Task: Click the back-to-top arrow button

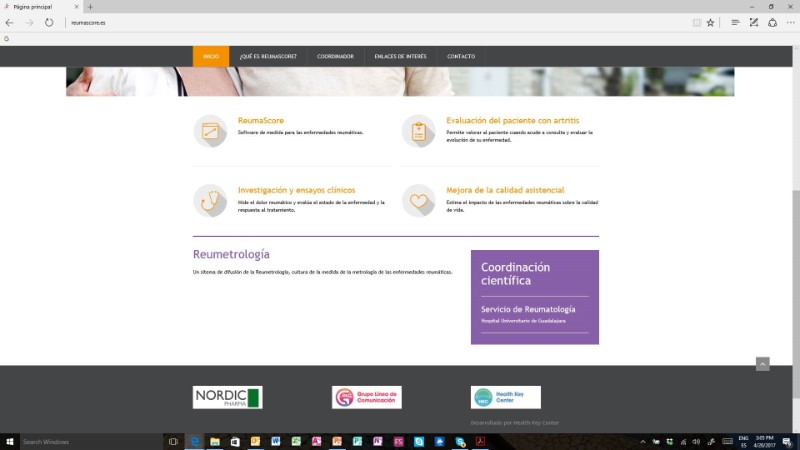Action: click(x=763, y=364)
